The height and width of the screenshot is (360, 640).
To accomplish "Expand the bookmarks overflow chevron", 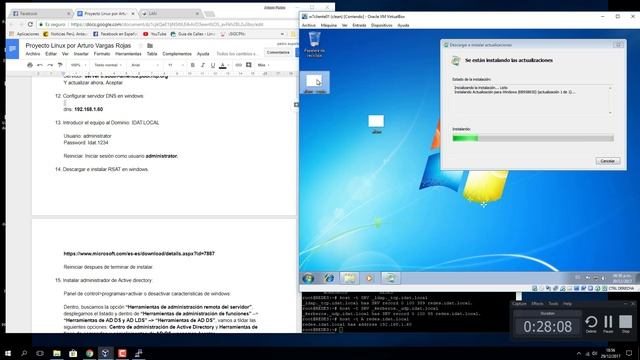I will [282, 34].
